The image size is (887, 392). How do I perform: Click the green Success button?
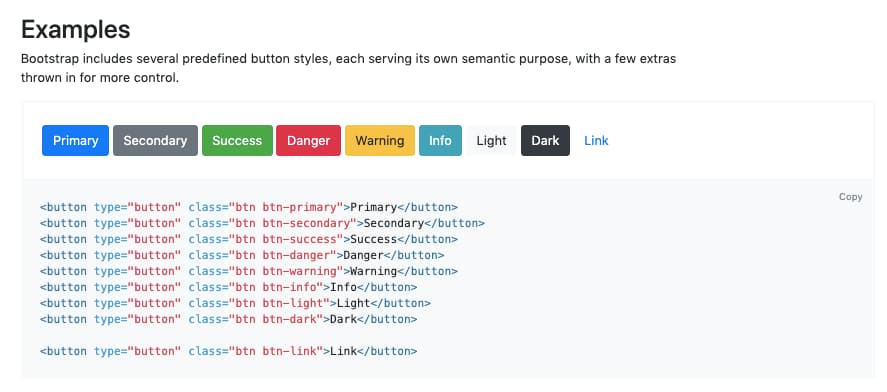click(237, 140)
